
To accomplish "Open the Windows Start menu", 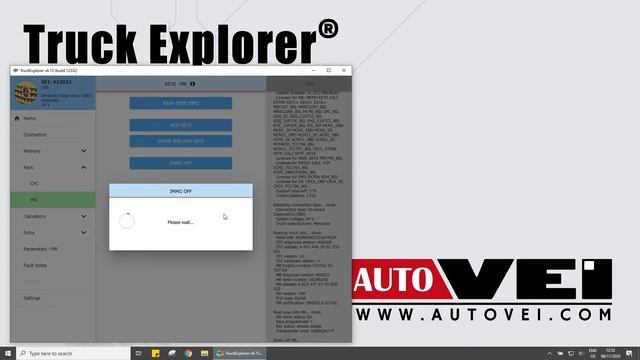I will pos(8,353).
